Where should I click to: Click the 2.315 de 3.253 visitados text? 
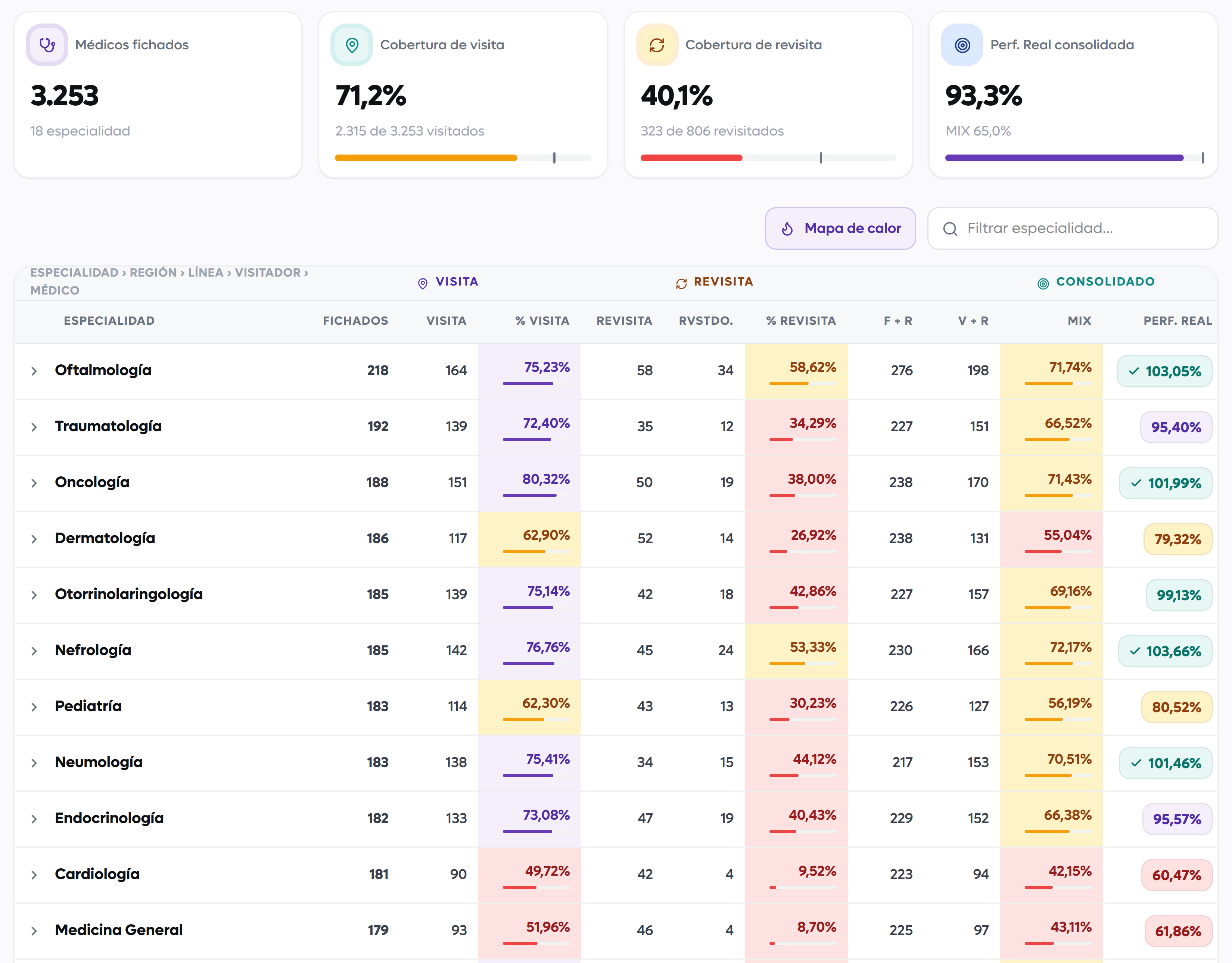click(410, 131)
